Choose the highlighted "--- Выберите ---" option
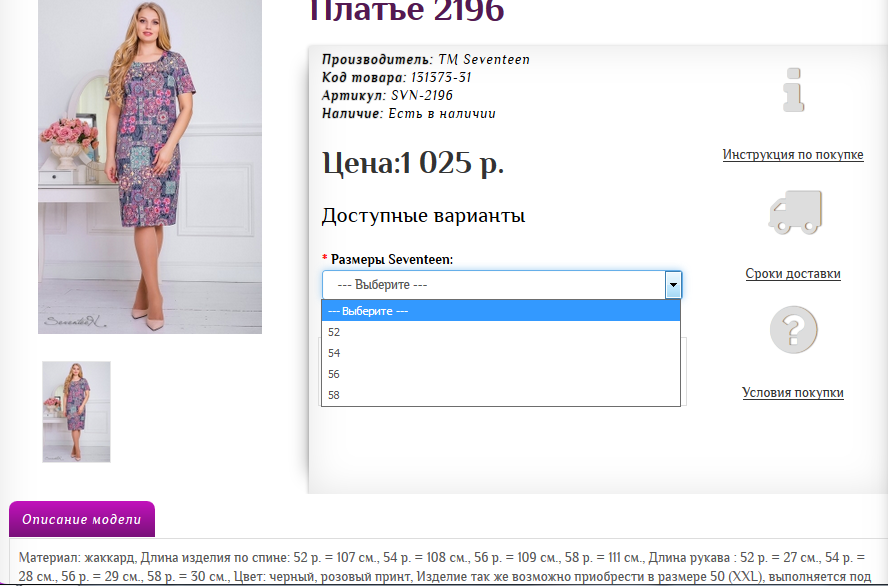The image size is (888, 586). tap(400, 311)
